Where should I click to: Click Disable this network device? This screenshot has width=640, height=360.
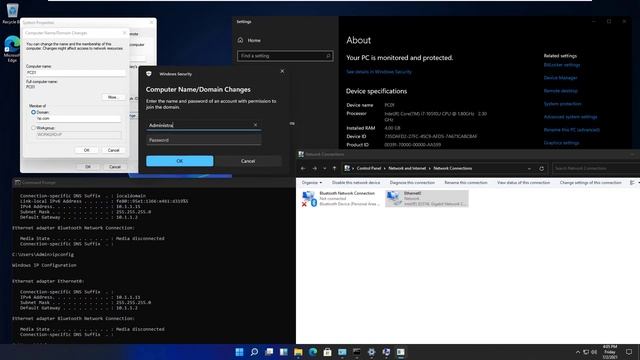[x=356, y=183]
